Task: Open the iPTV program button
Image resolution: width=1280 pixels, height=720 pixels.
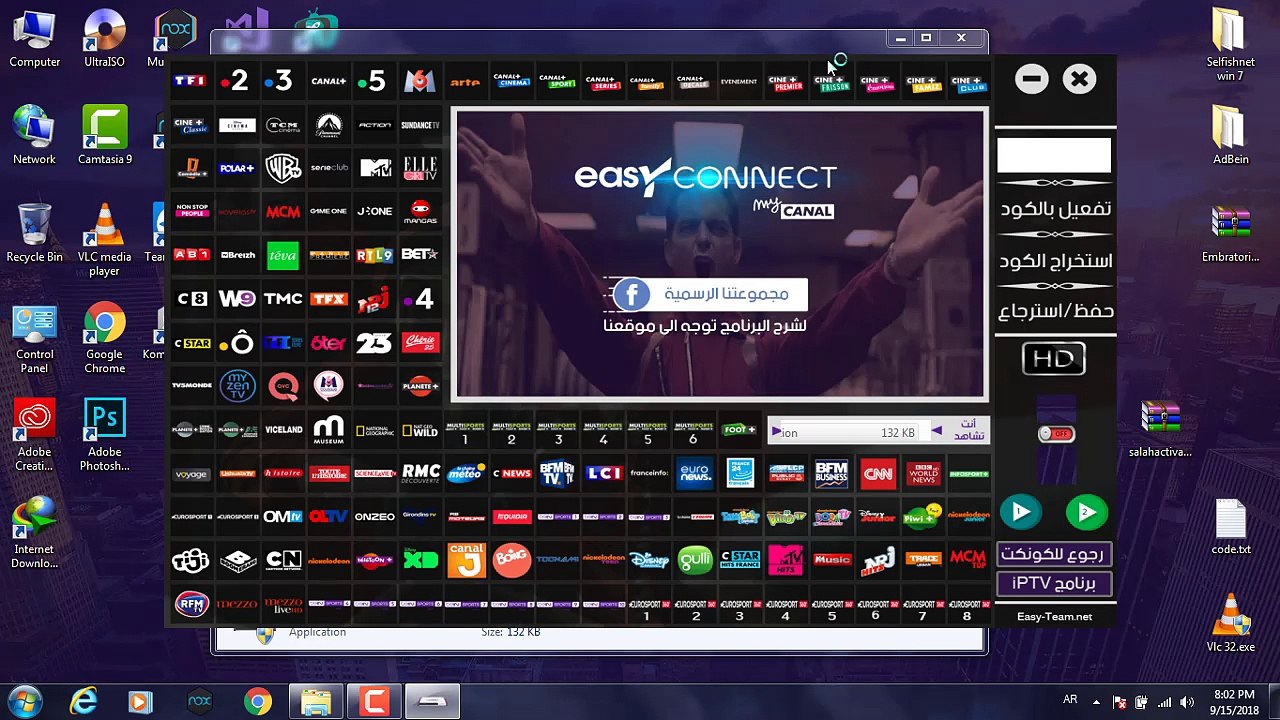Action: coord(1055,583)
